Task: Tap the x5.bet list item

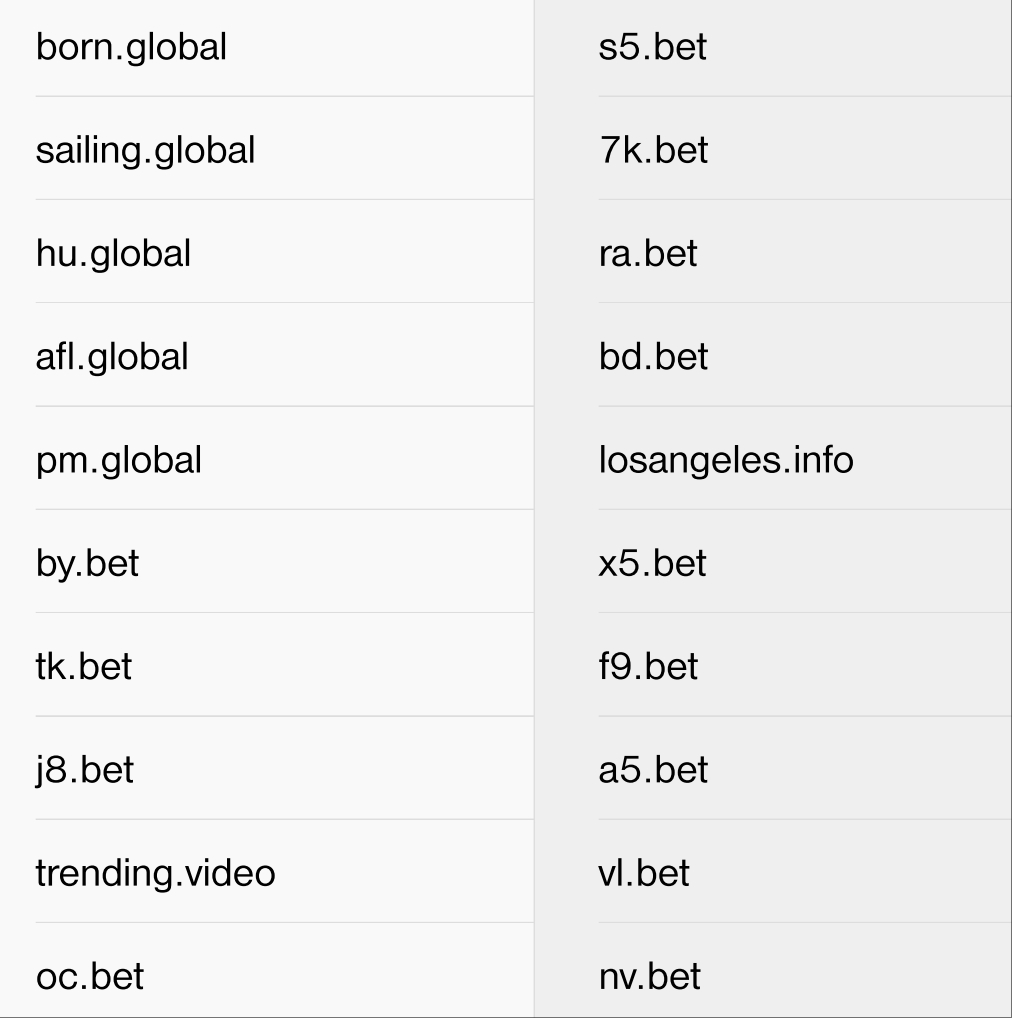Action: pos(652,563)
